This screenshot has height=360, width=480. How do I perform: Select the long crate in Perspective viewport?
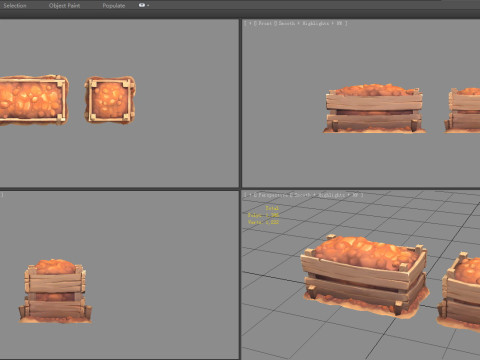coord(365,276)
